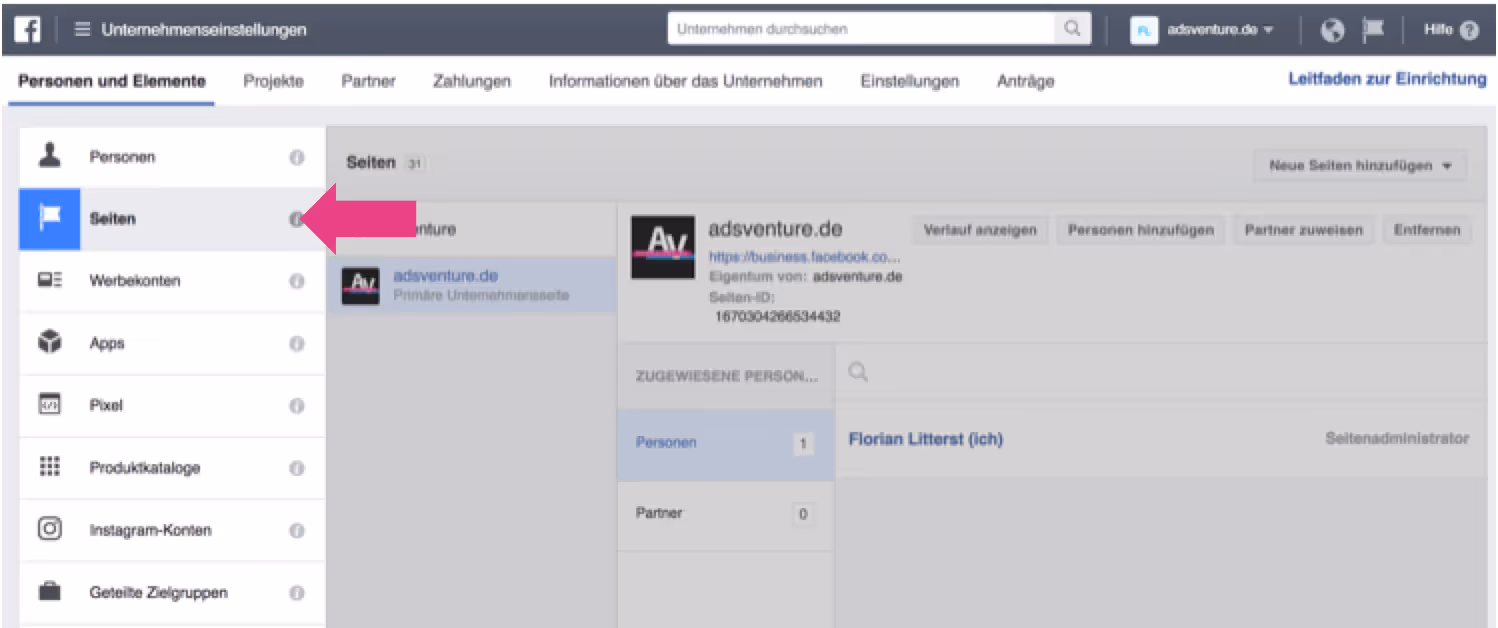Select the Produktkataloge grid icon
Screen dimensions: 1498x628
click(x=50, y=467)
